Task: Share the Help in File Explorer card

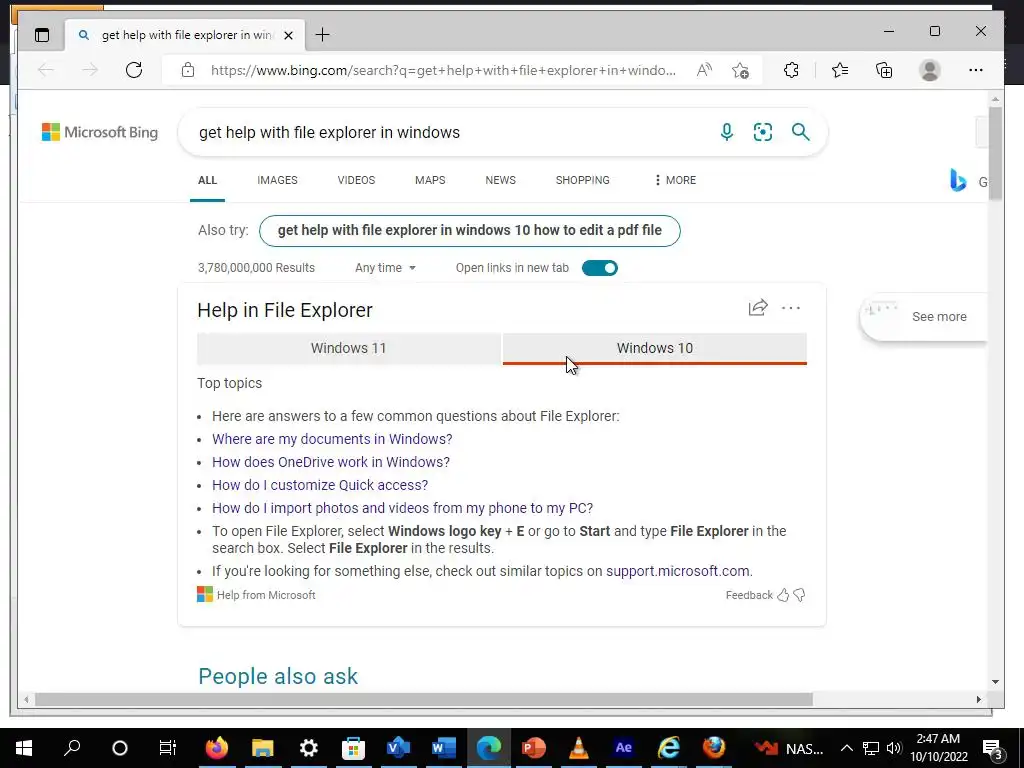Action: point(758,308)
